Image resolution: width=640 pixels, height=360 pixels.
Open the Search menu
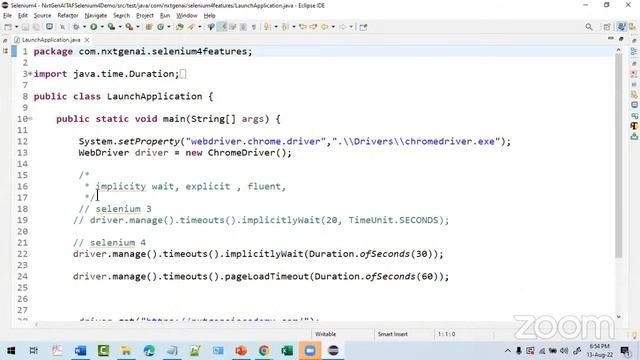[x=121, y=16]
